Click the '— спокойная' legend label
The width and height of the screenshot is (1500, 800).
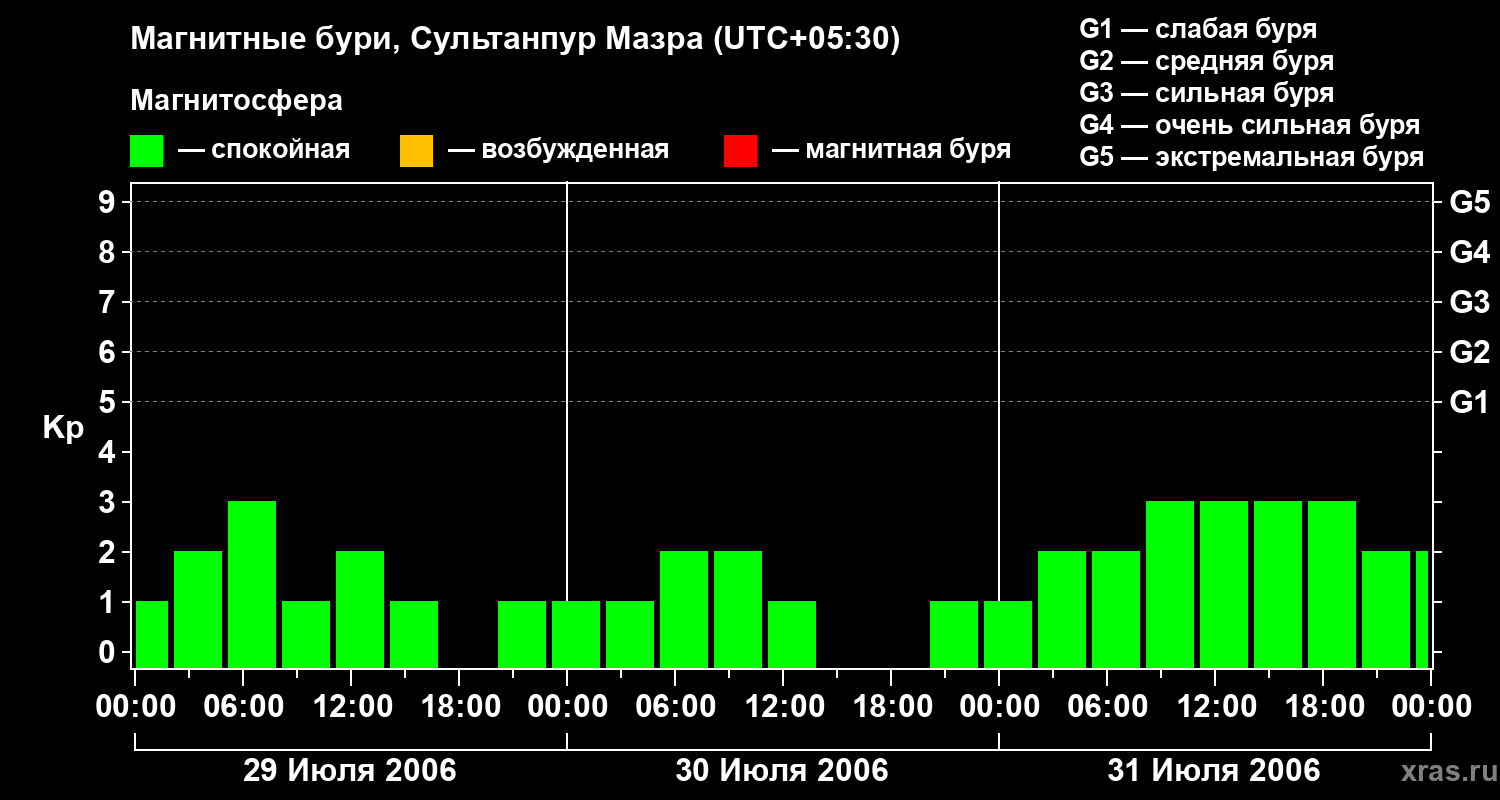coord(264,151)
